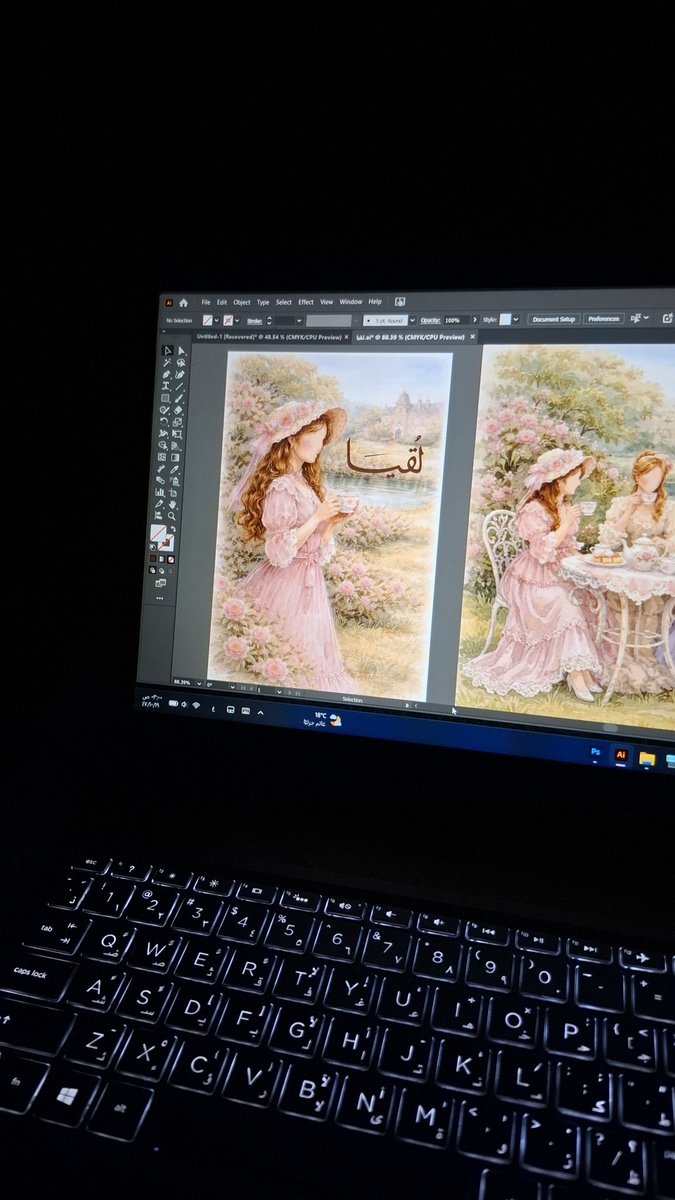The image size is (675, 1200).
Task: Set paint mode to Color
Action: (153, 559)
